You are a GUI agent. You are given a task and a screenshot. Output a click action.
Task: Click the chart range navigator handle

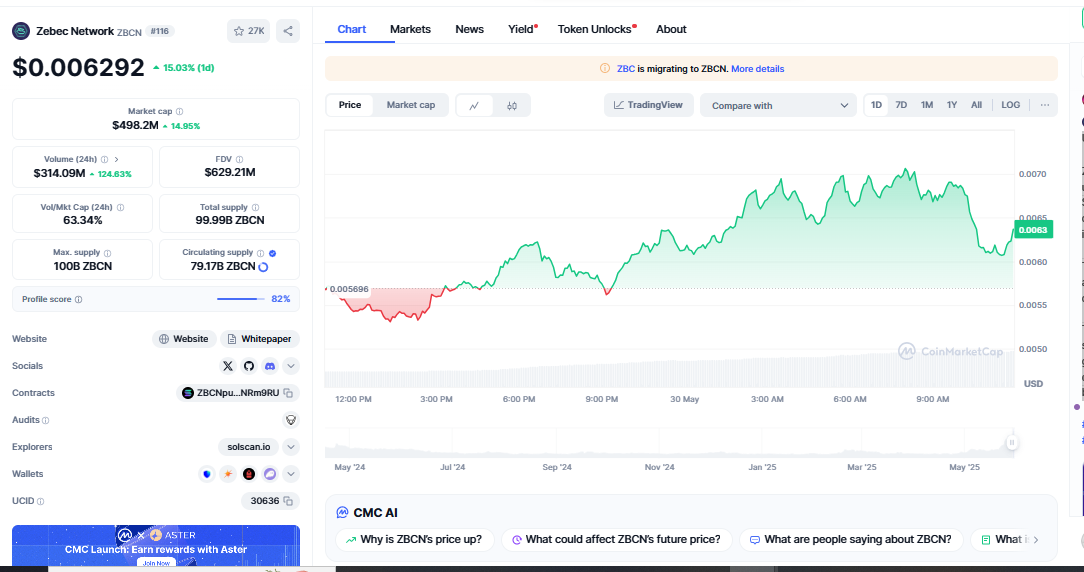tap(1011, 443)
